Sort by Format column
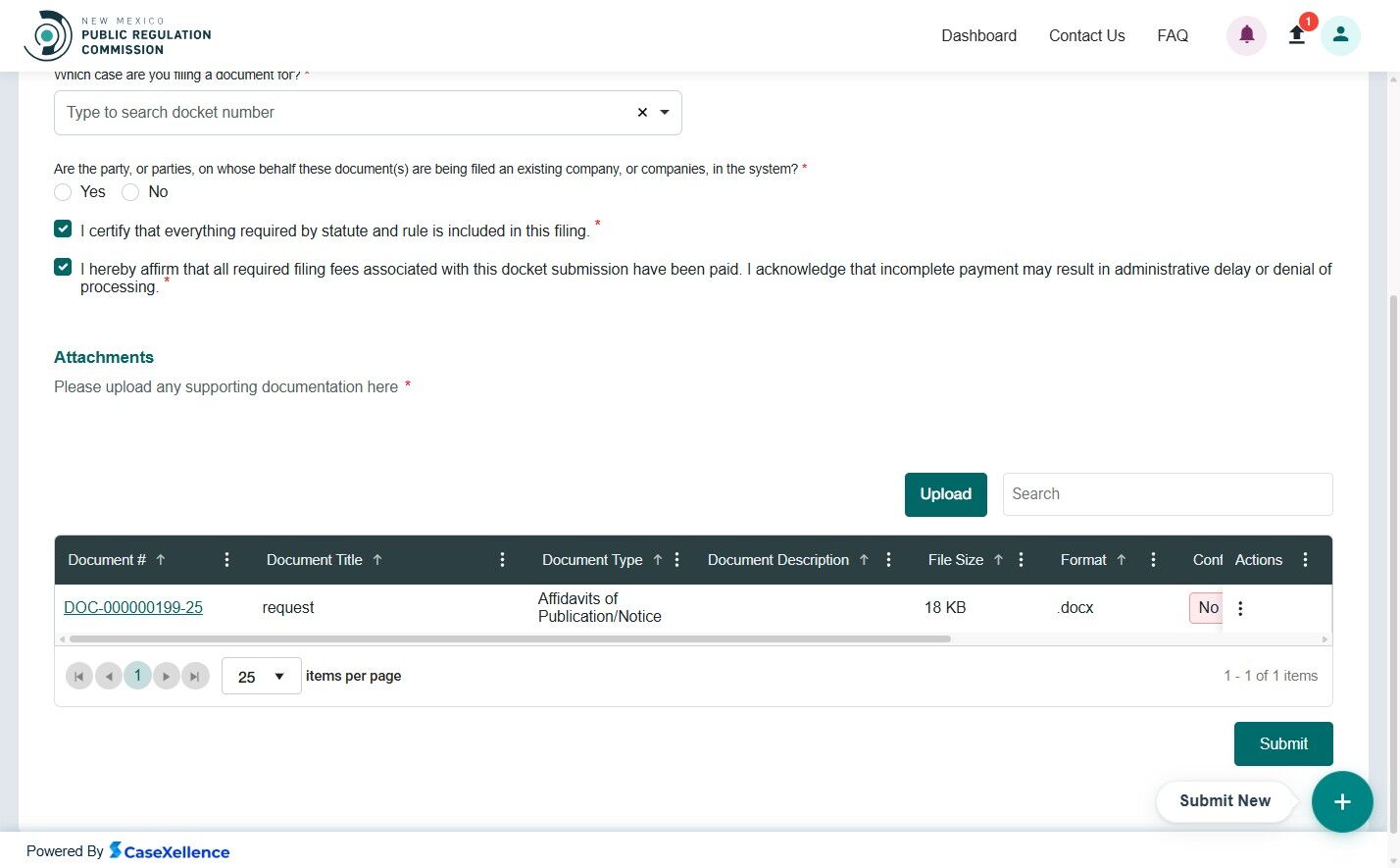 [1122, 560]
